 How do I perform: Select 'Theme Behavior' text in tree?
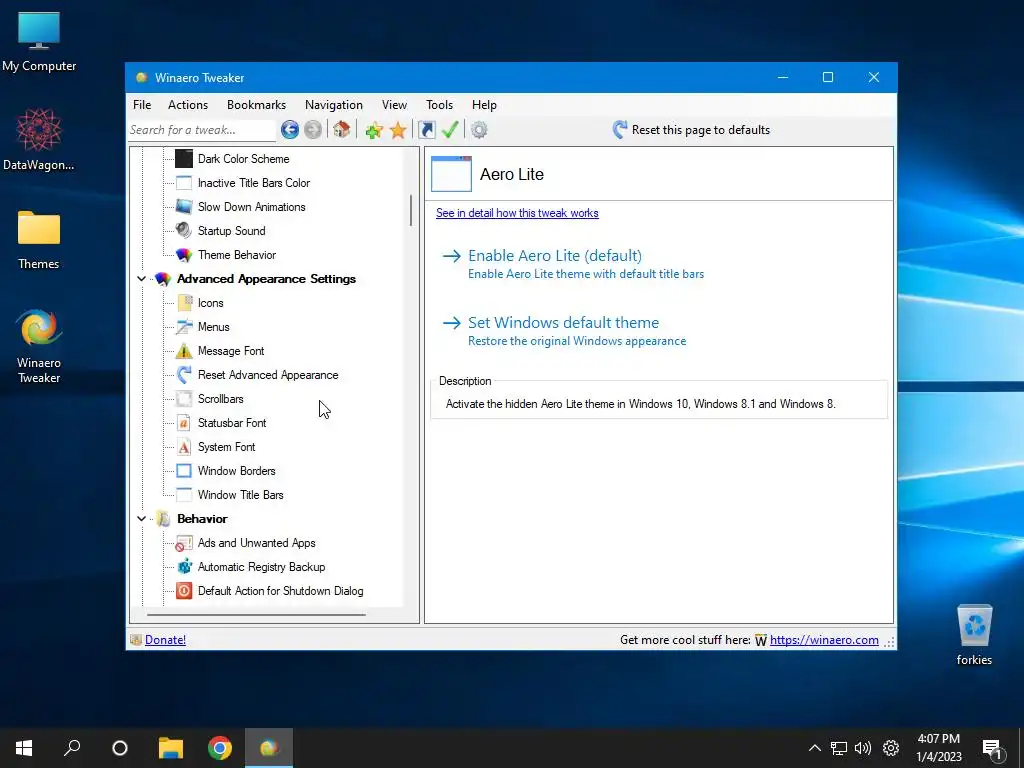tap(237, 255)
